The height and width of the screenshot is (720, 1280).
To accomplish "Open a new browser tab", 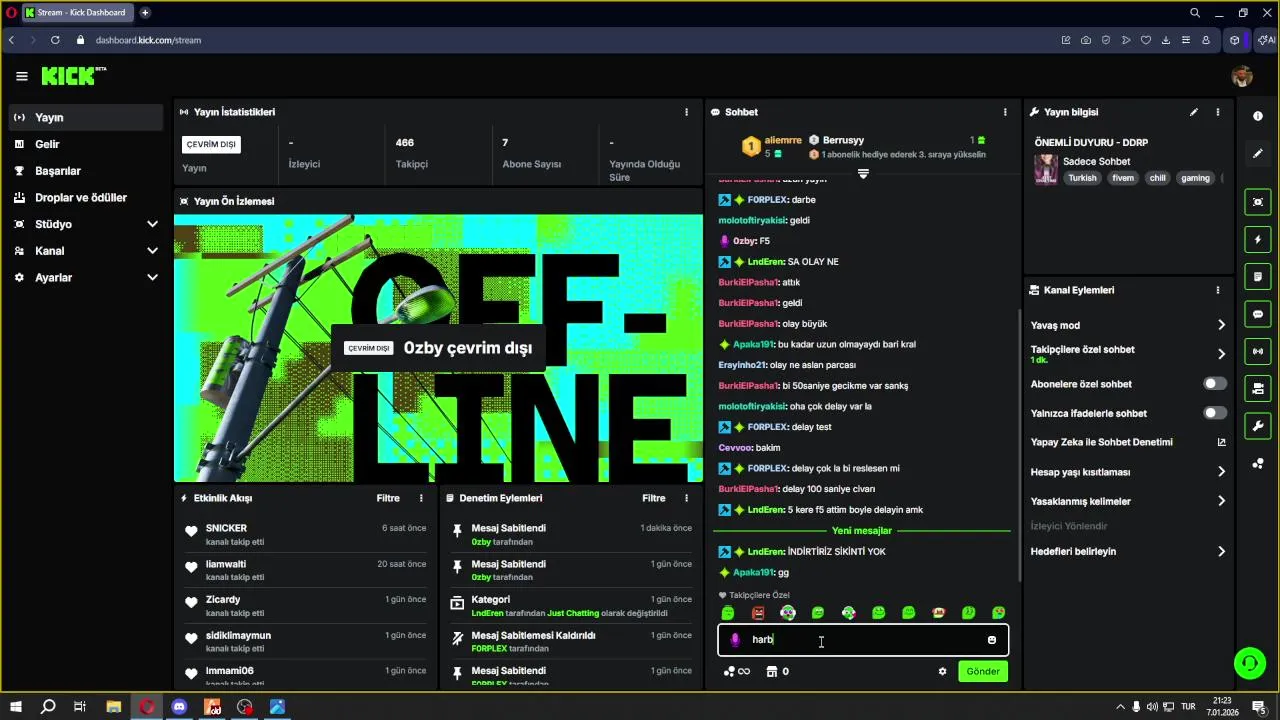I will click(x=145, y=13).
